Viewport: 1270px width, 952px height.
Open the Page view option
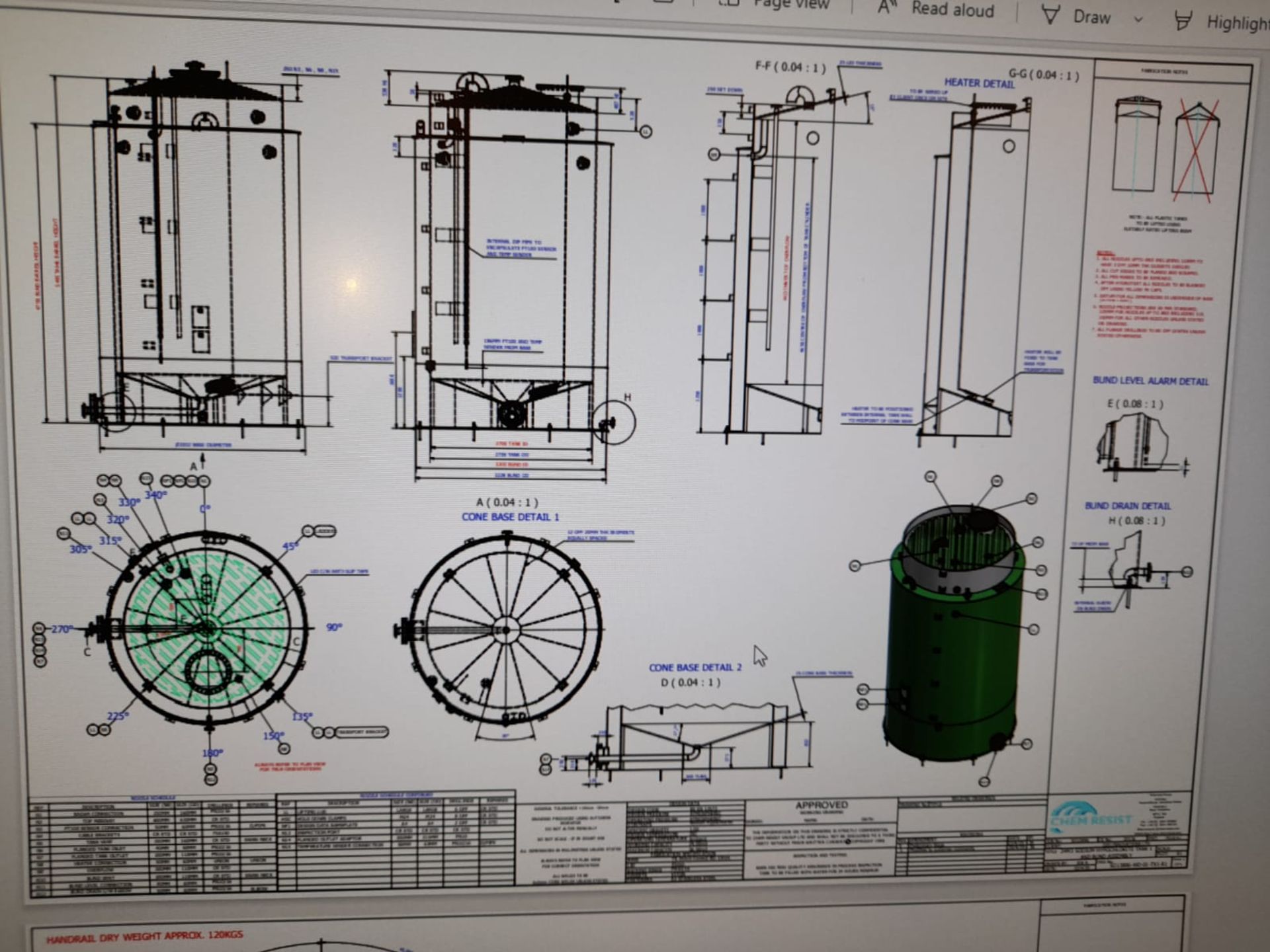(x=774, y=4)
